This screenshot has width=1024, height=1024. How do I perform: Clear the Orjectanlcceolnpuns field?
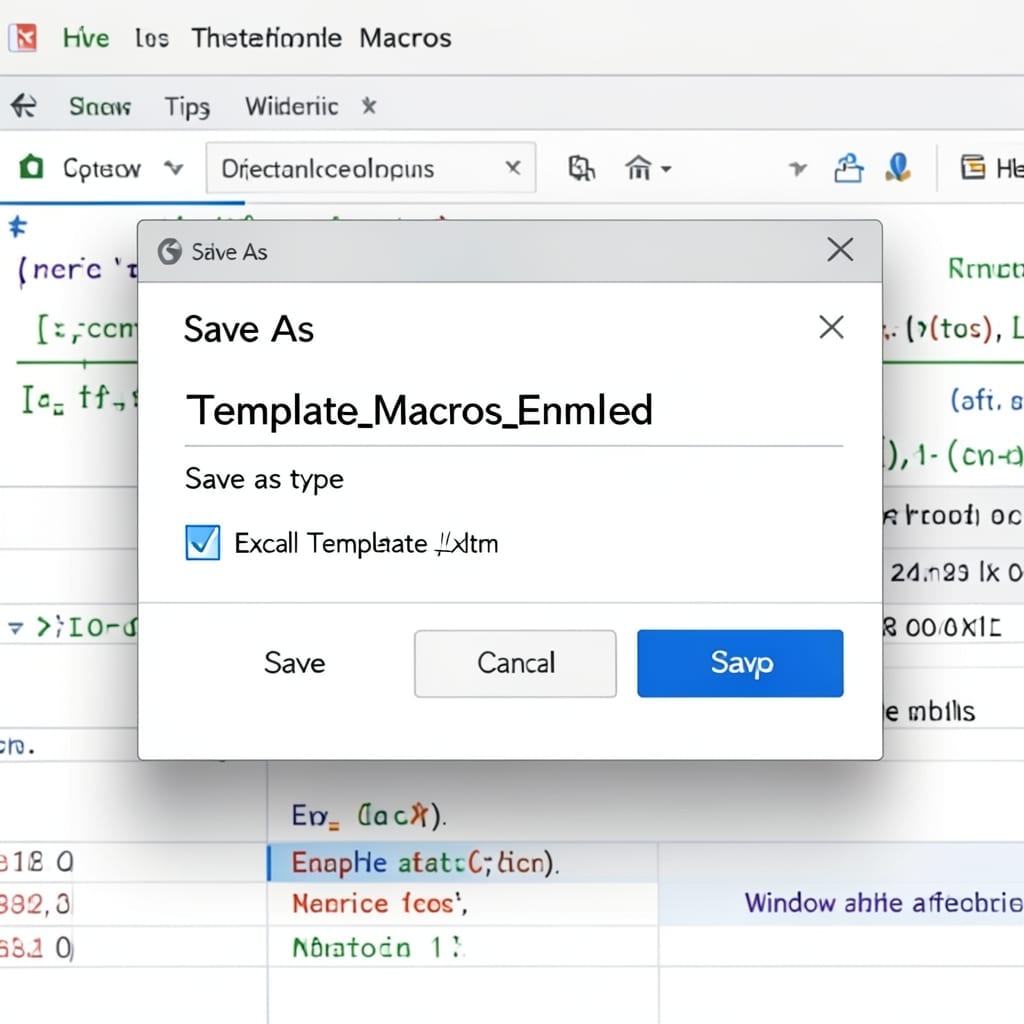pyautogui.click(x=513, y=168)
